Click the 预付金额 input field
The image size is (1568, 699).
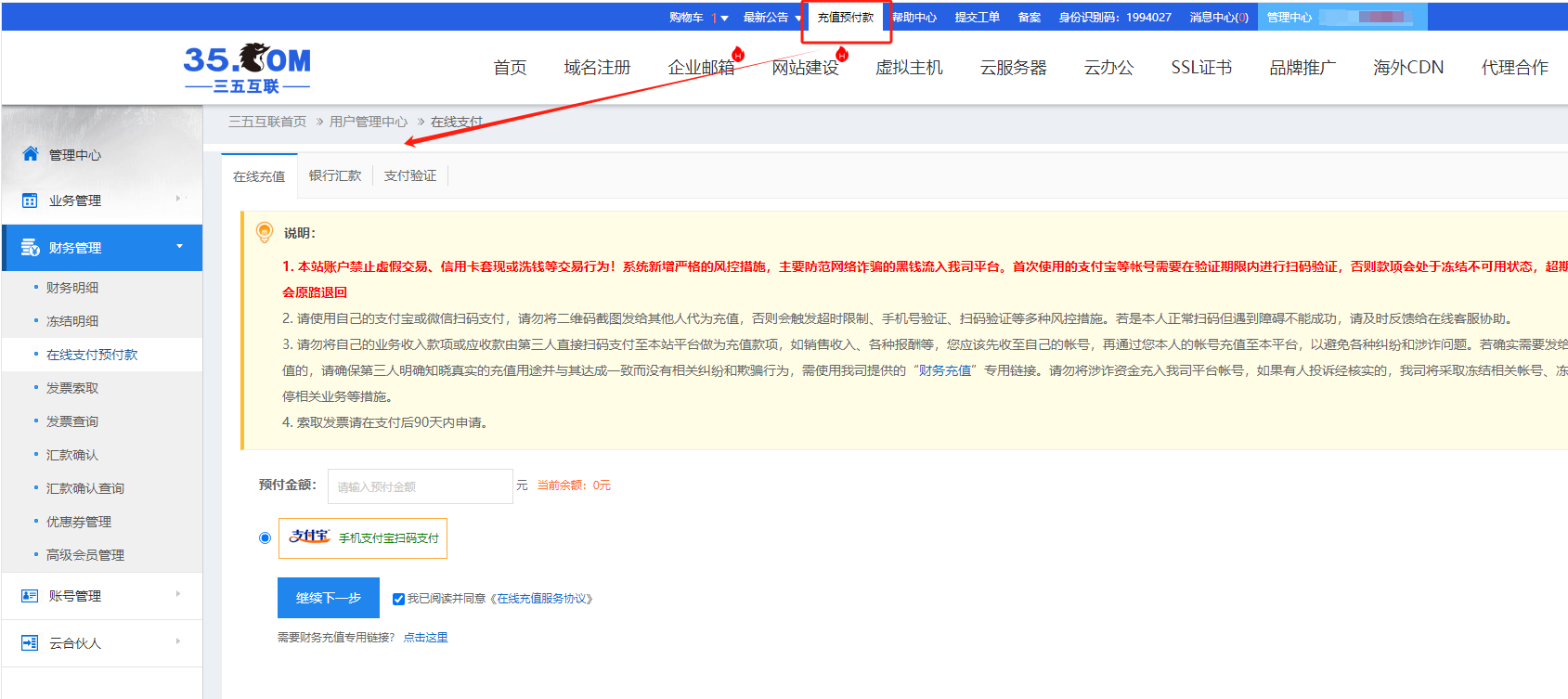(420, 486)
